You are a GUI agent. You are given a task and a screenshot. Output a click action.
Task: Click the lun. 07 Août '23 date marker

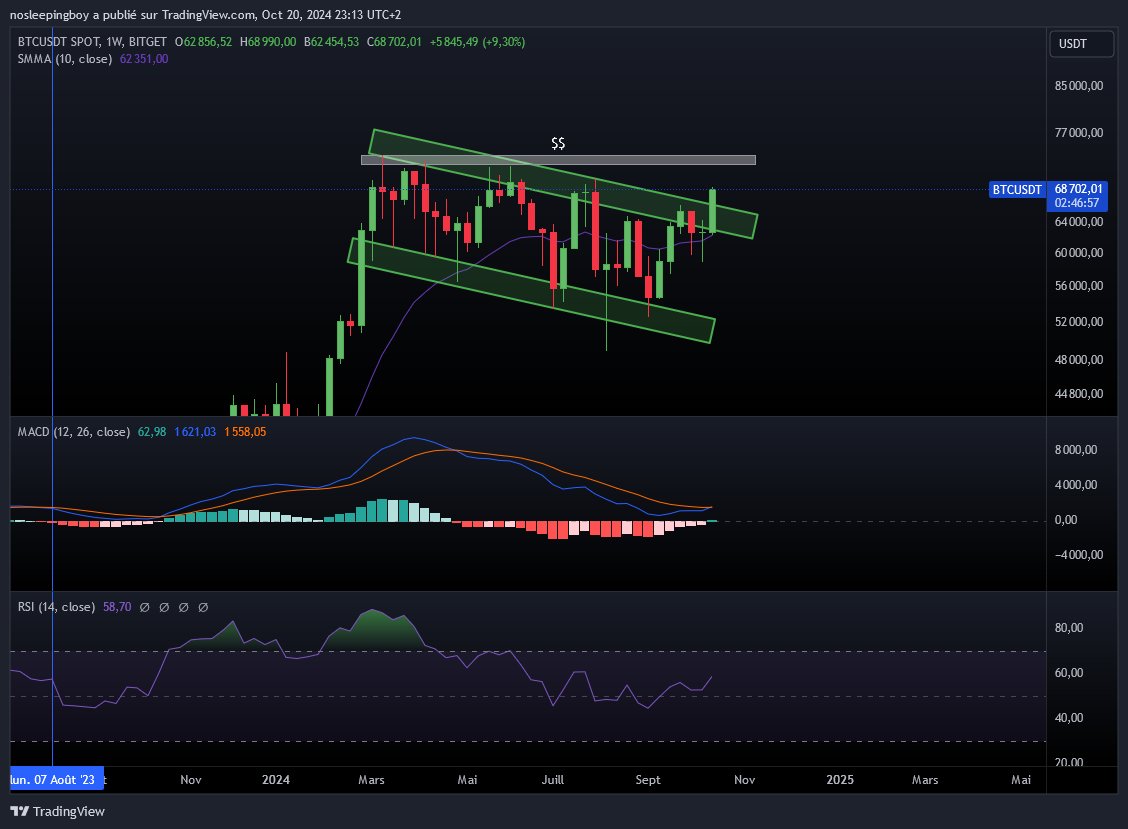(x=57, y=779)
